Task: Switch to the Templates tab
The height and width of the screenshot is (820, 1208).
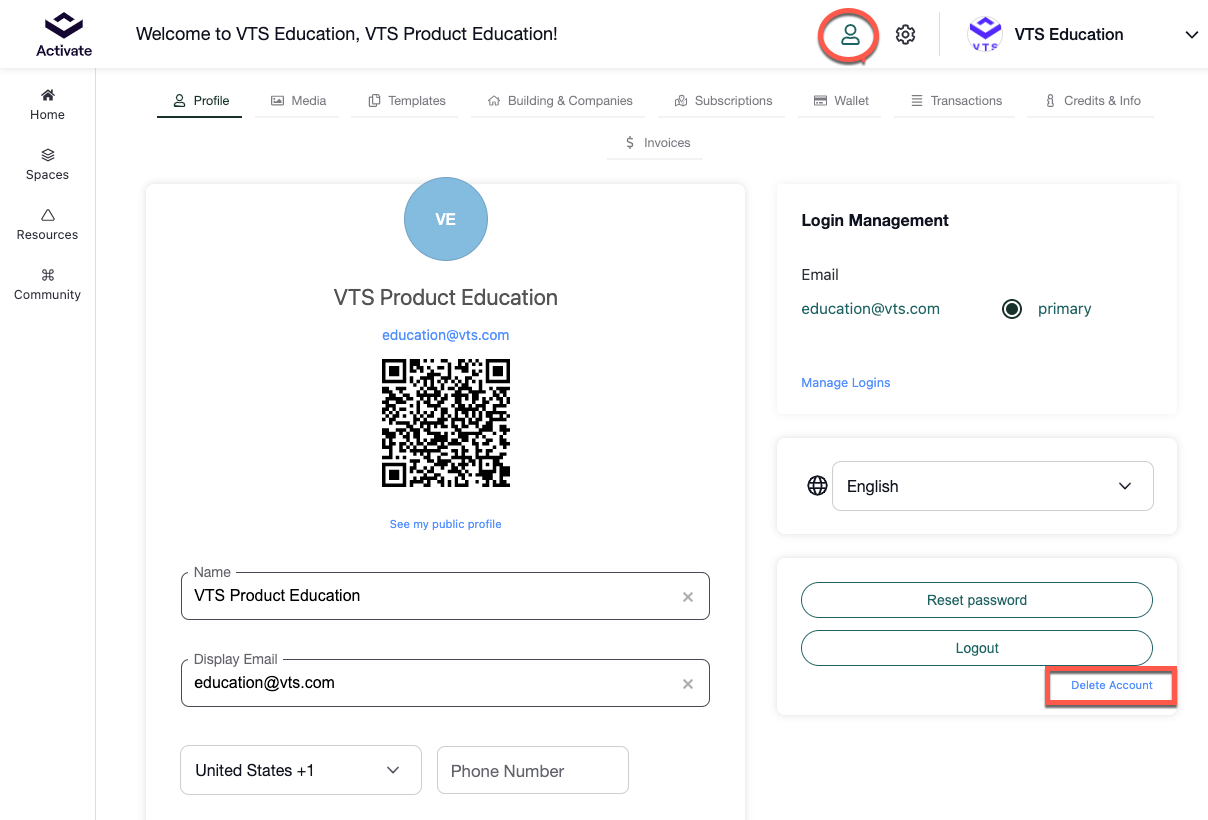Action: pyautogui.click(x=406, y=101)
